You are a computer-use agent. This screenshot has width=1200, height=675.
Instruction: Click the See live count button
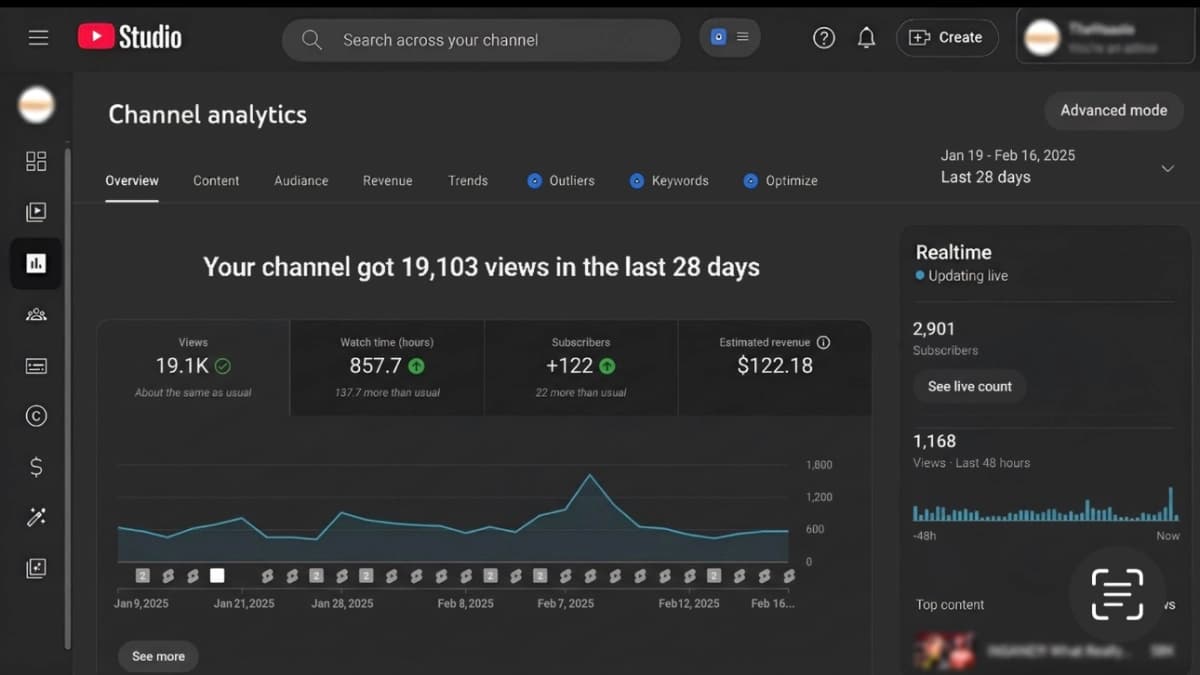tap(969, 387)
